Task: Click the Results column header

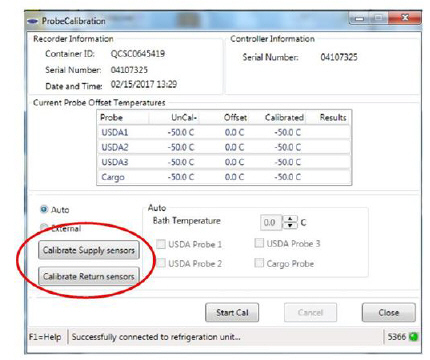Action: (328, 117)
